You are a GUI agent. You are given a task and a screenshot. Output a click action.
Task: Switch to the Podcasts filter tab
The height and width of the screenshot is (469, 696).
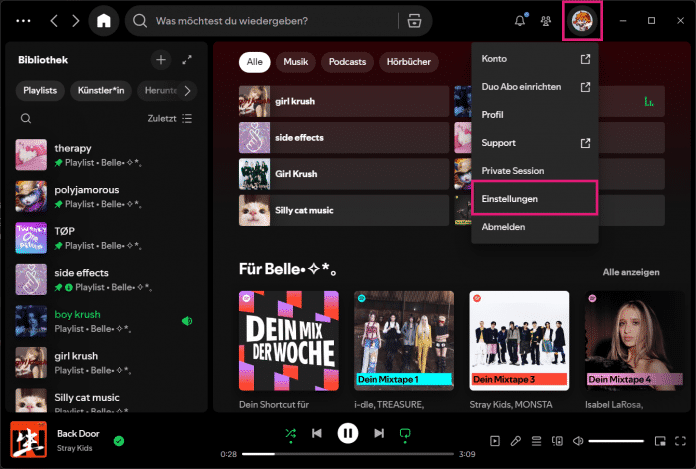(x=346, y=62)
